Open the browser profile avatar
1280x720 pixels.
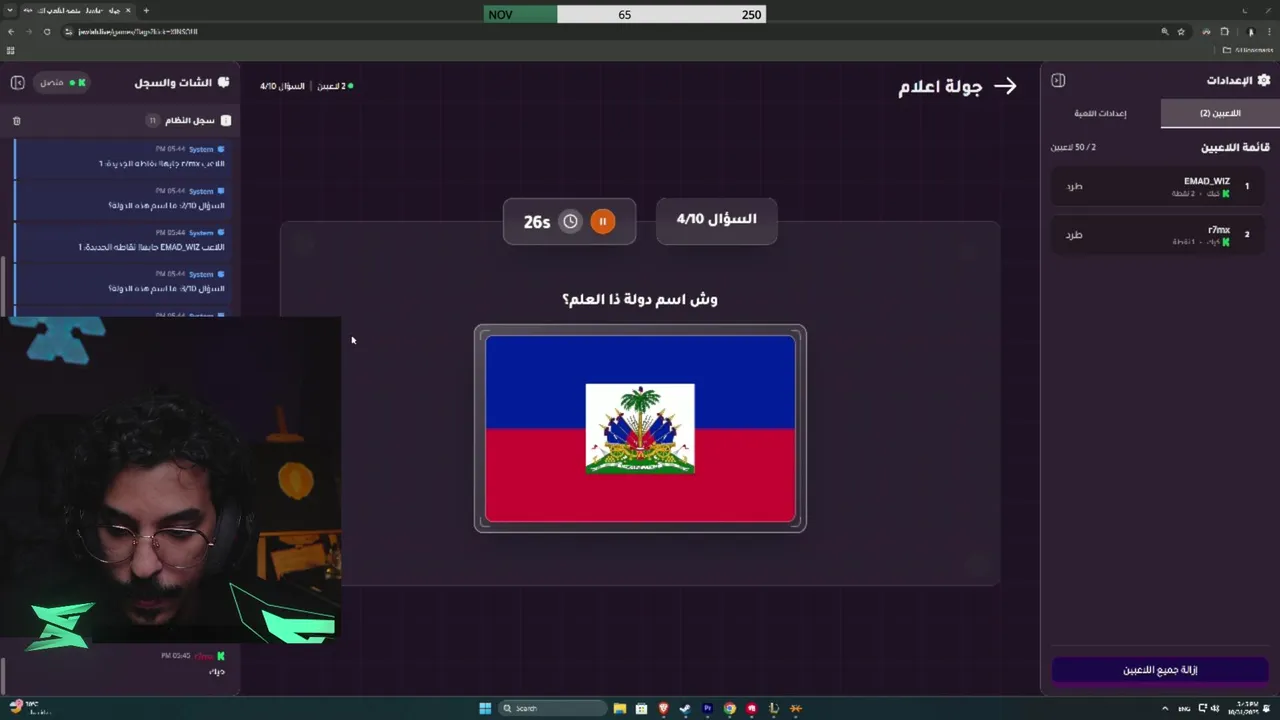click(x=1250, y=31)
